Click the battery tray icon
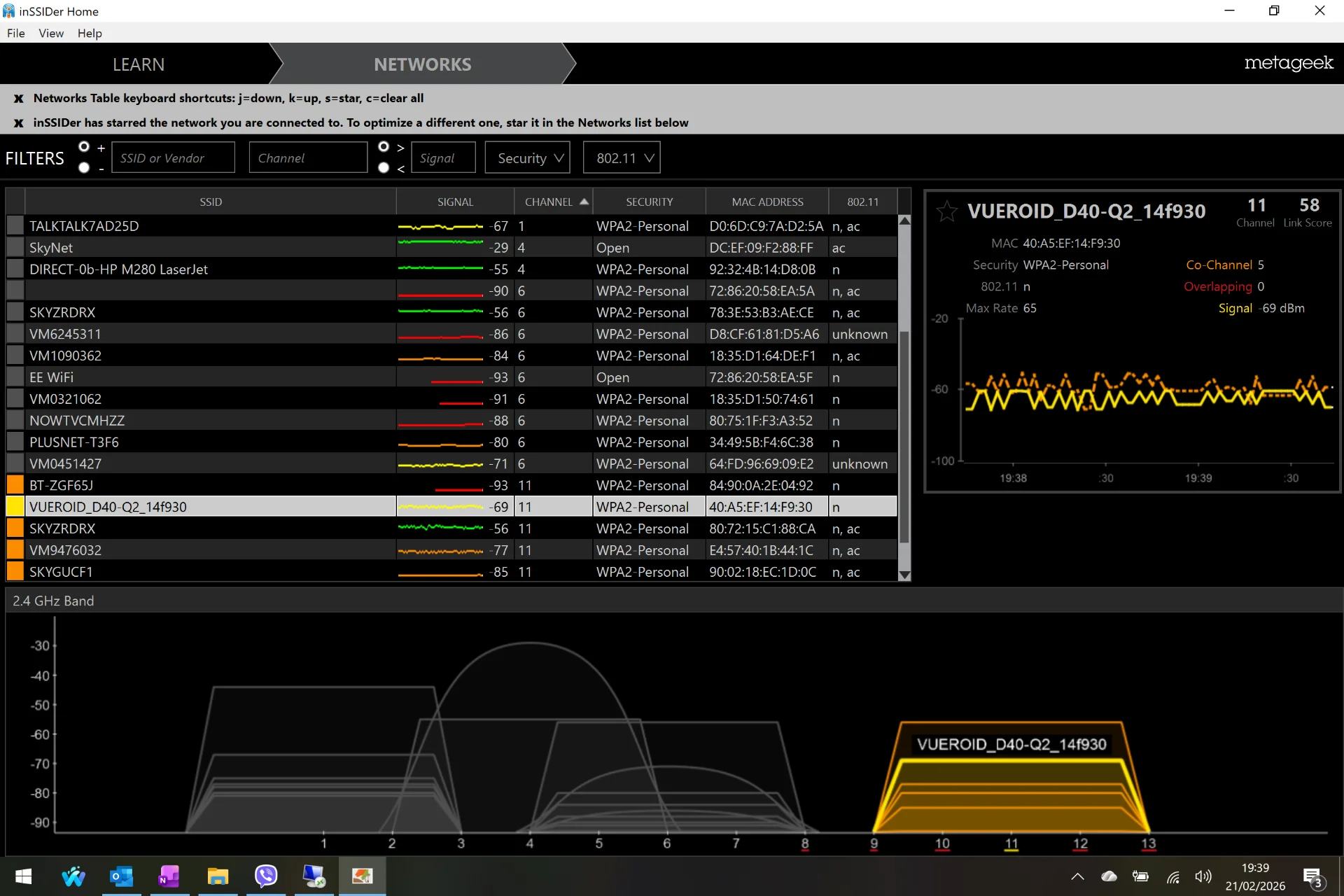 tap(1140, 876)
